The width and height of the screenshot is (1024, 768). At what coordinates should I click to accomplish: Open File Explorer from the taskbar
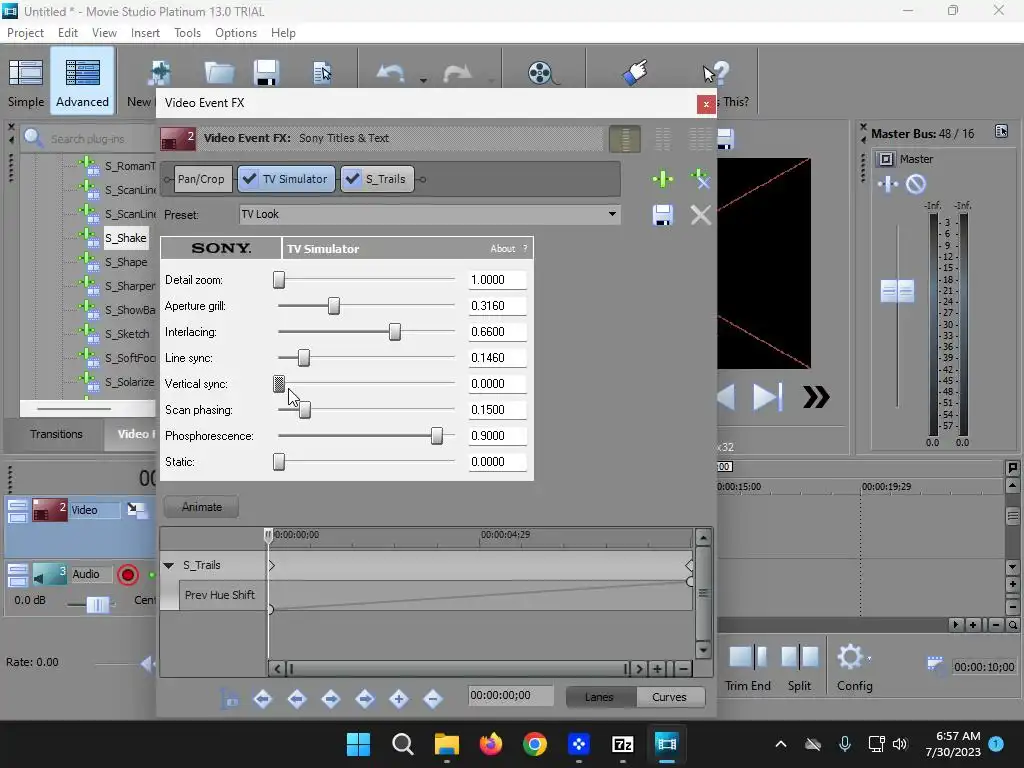click(447, 744)
